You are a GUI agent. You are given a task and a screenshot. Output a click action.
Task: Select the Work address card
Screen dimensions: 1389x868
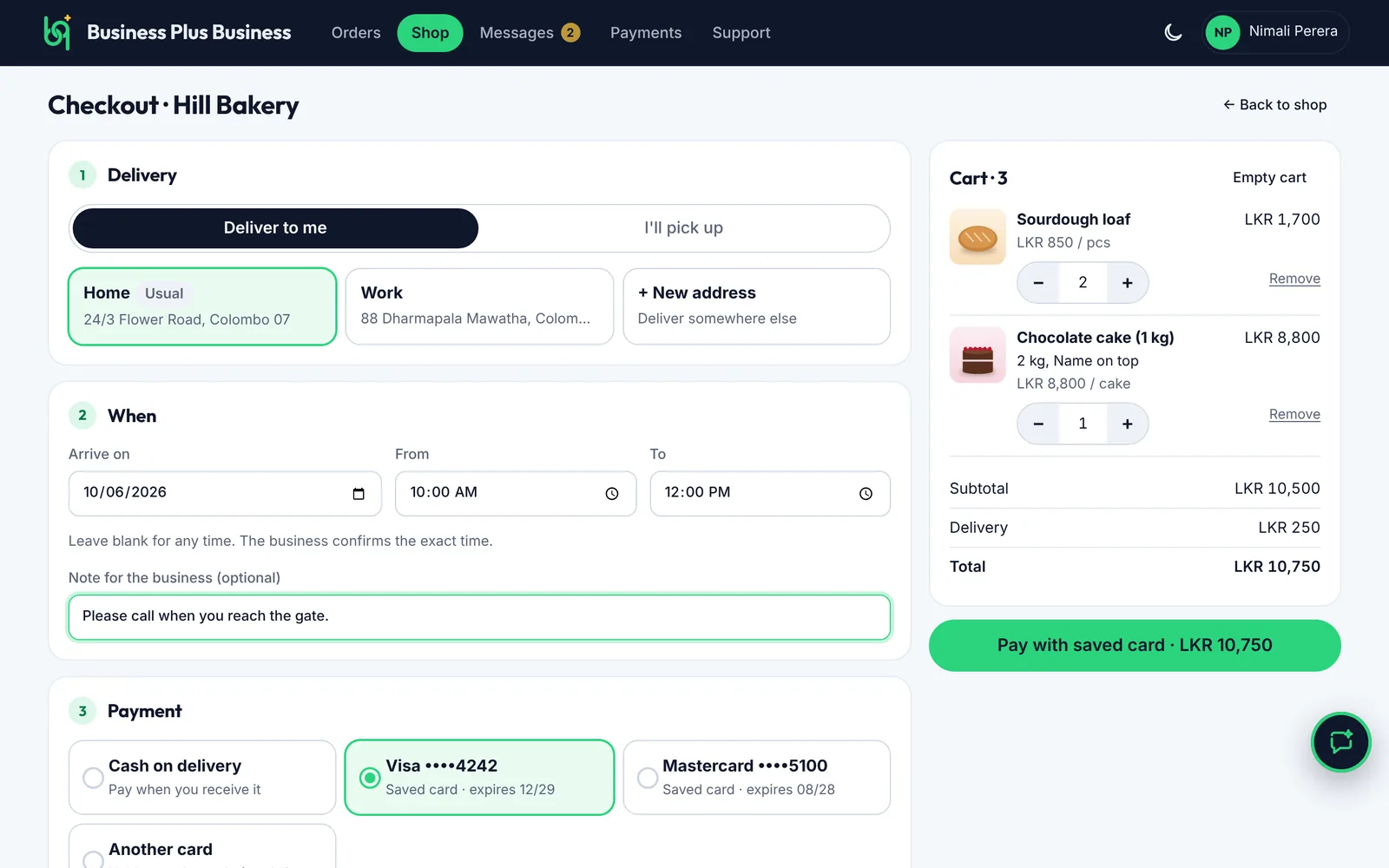click(479, 306)
